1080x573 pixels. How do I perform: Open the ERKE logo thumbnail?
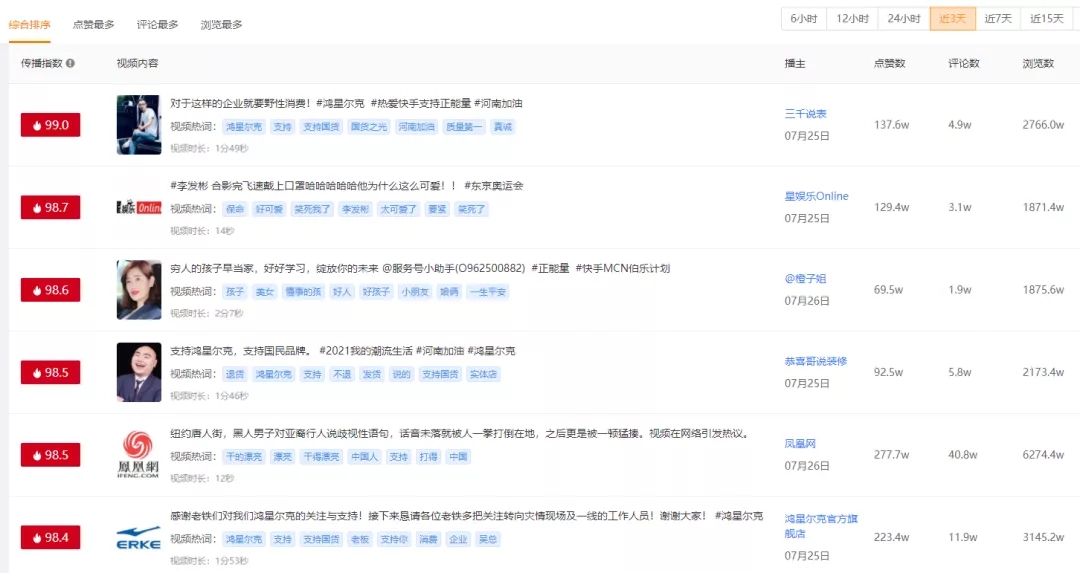coord(138,538)
